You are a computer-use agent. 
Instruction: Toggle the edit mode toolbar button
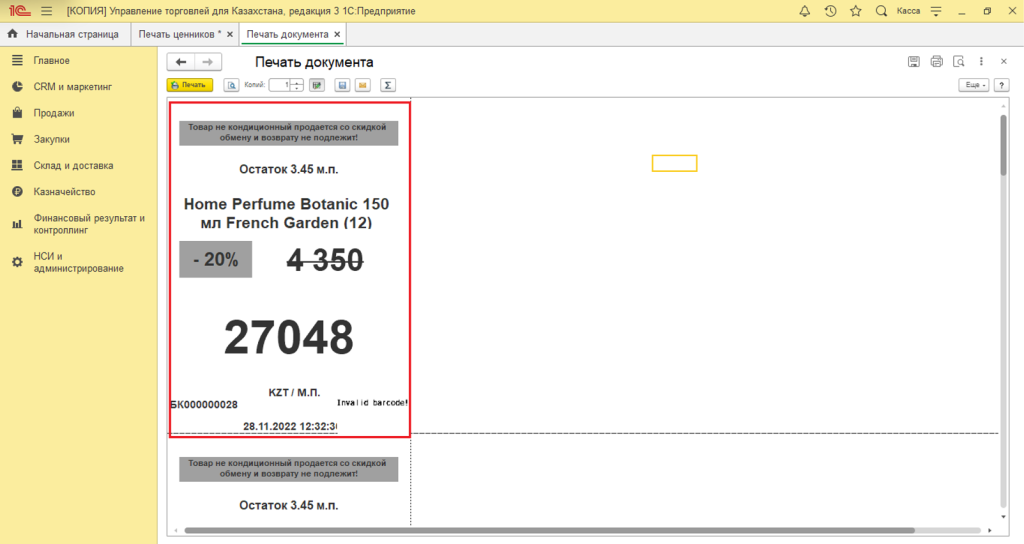point(317,85)
